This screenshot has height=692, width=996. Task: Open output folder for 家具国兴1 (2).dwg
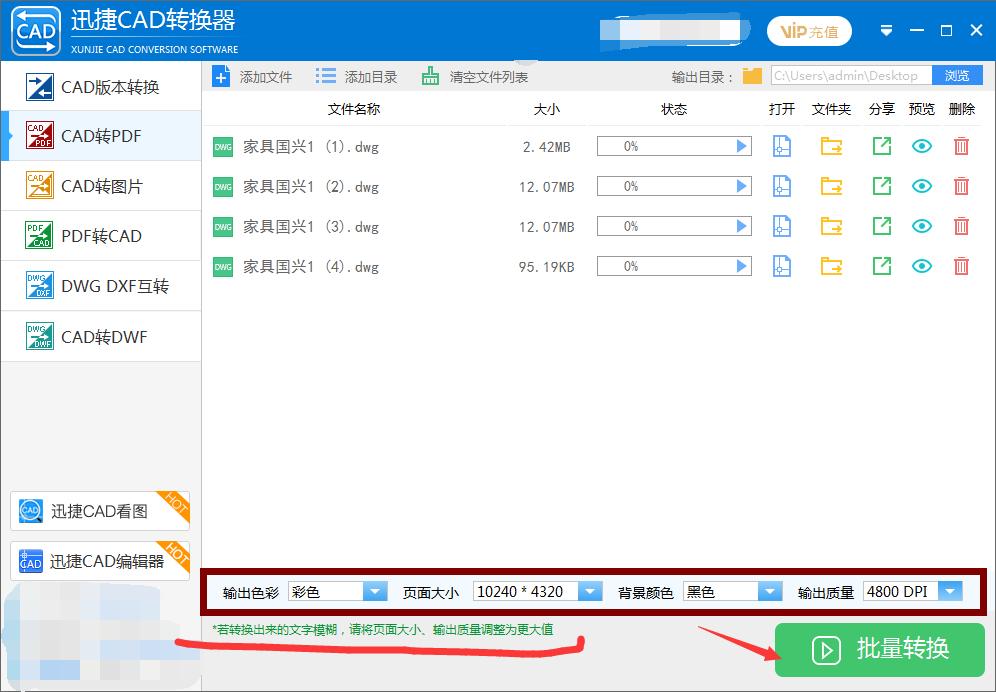pos(831,186)
